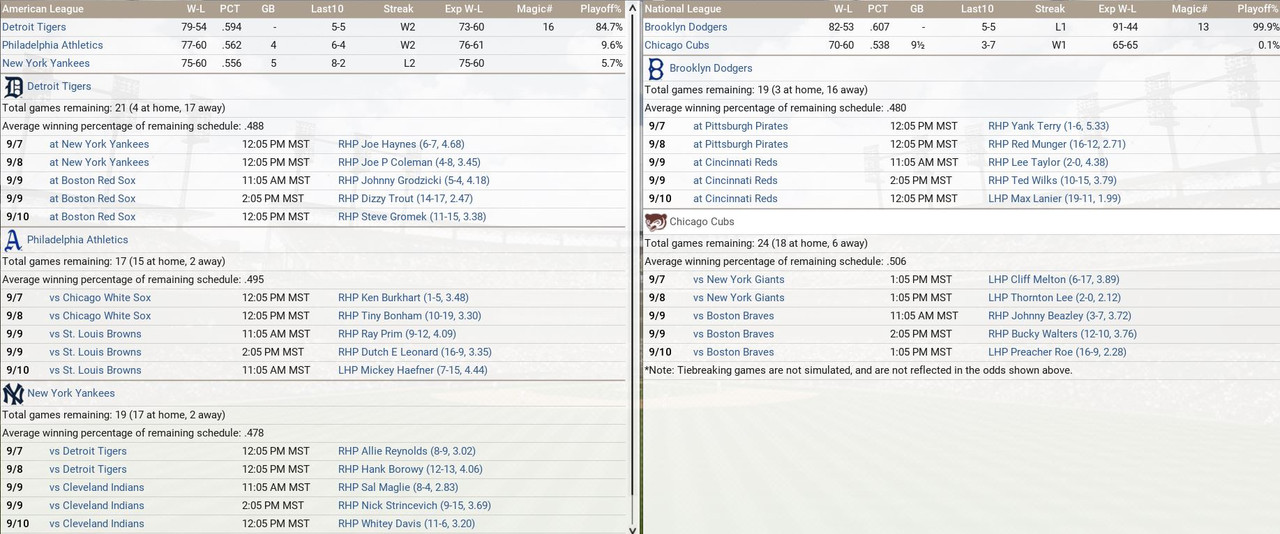The width and height of the screenshot is (1280, 534).
Task: Click scrollbar down arrow in American League panel
Action: point(631,528)
